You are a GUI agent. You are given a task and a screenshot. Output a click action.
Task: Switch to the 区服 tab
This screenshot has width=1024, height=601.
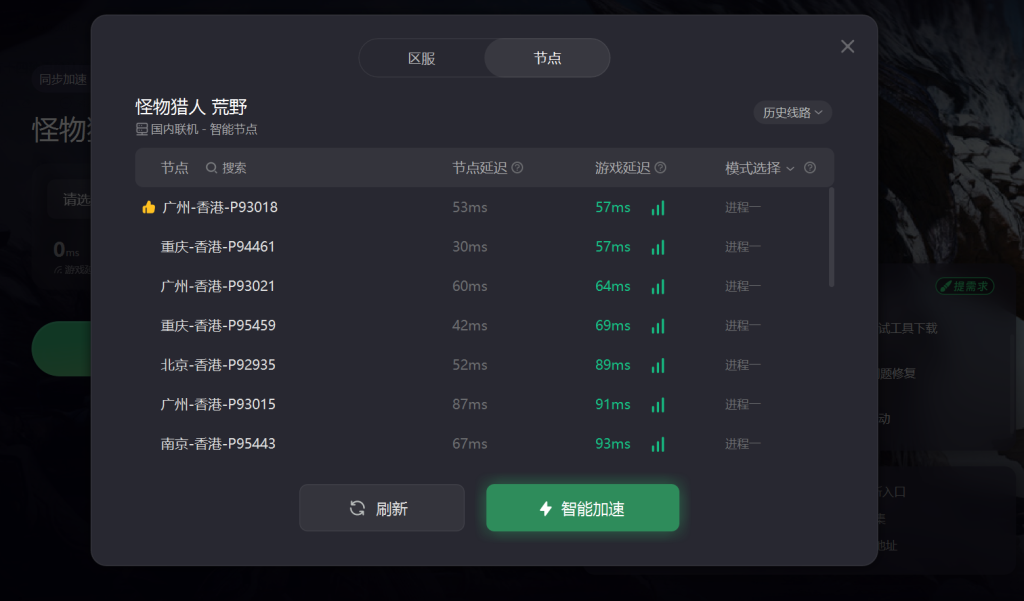pos(422,58)
